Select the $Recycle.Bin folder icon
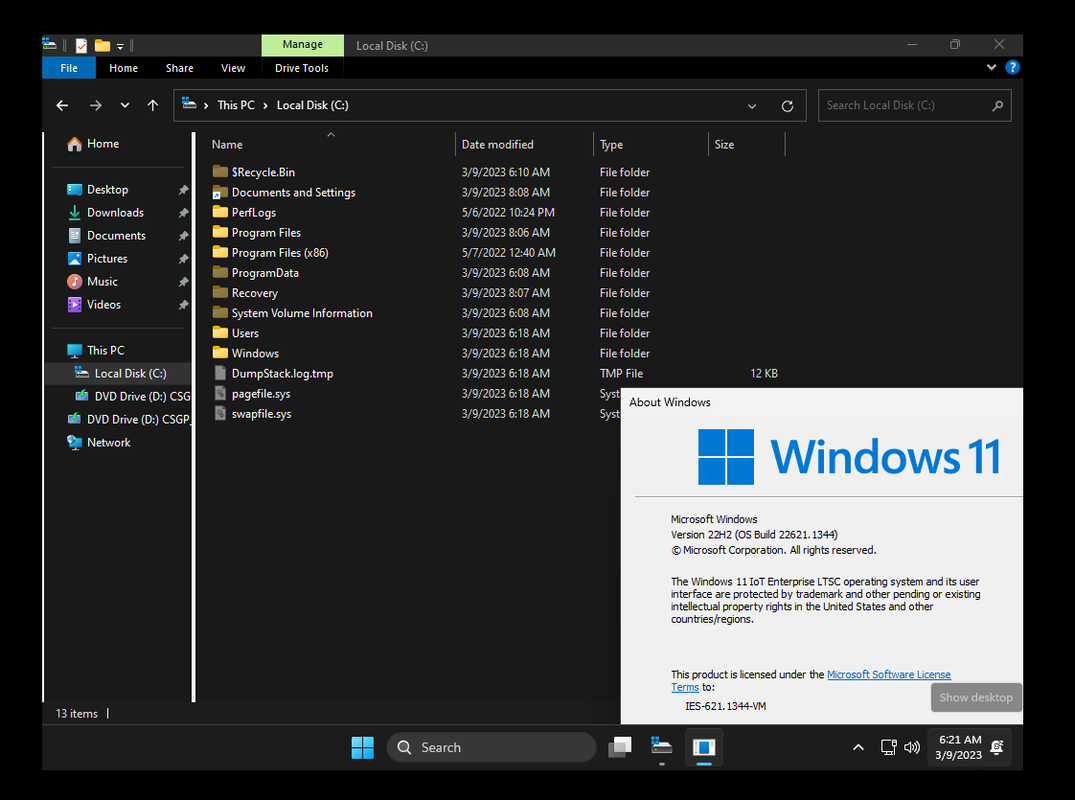 [x=220, y=171]
